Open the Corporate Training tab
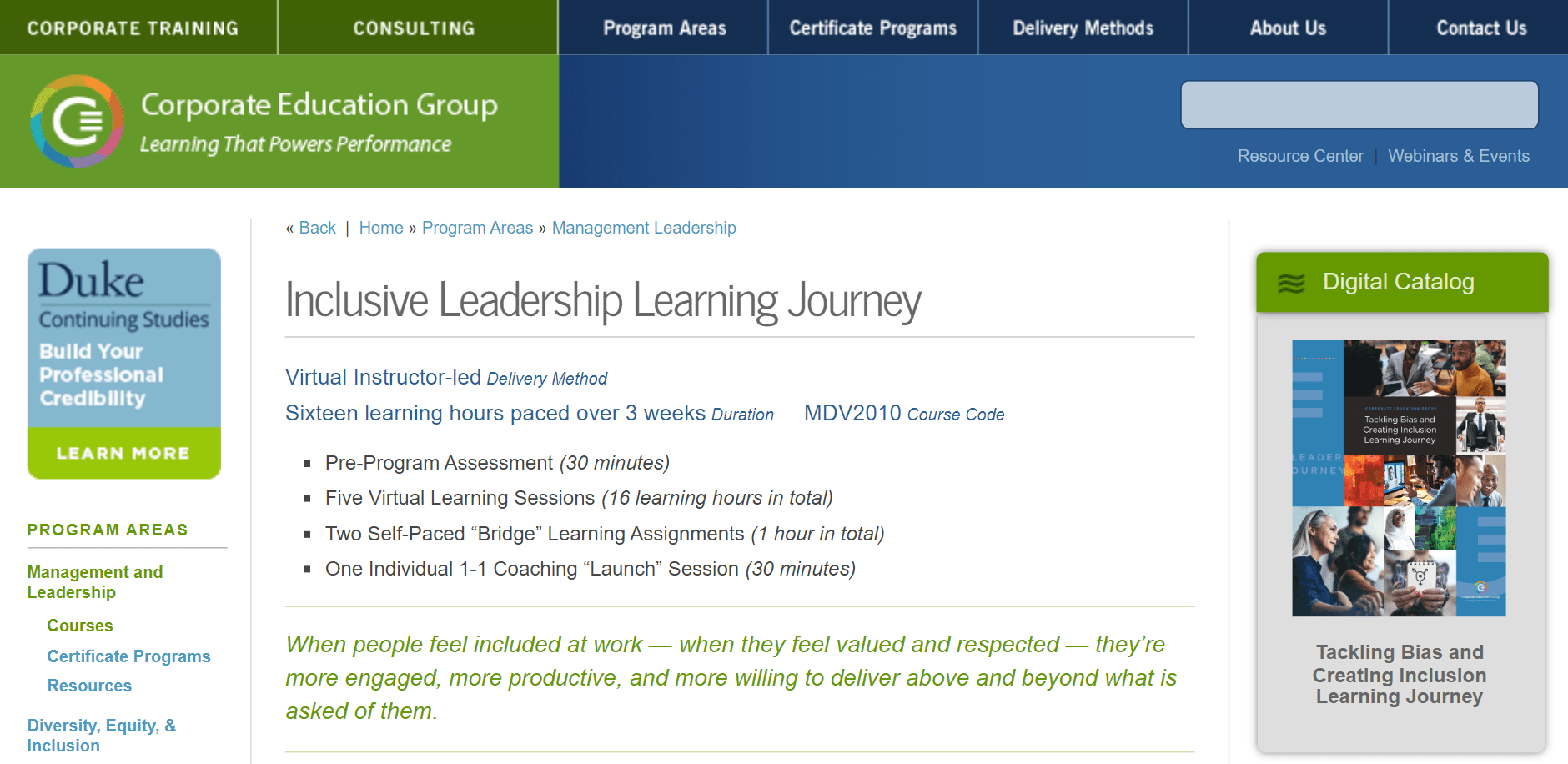This screenshot has width=1568, height=764. [x=133, y=28]
